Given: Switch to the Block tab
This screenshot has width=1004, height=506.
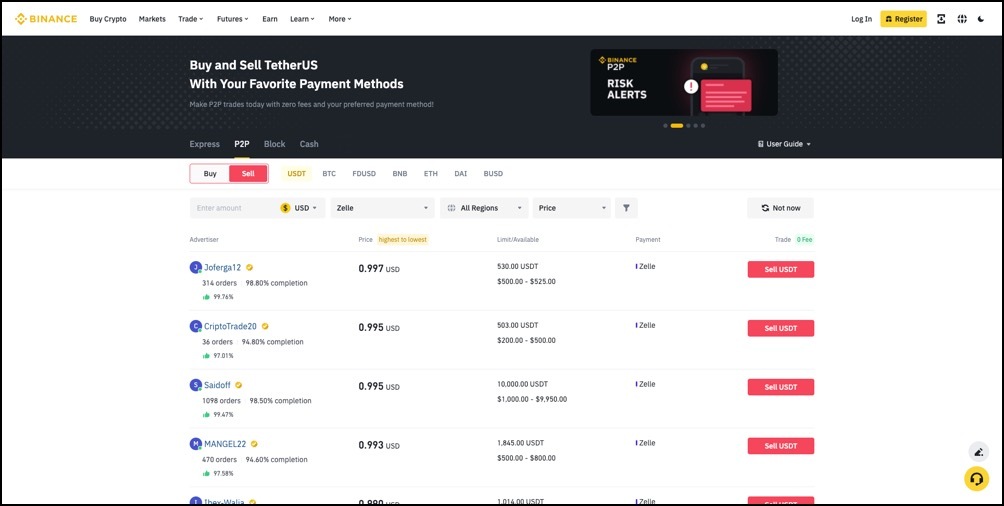Looking at the screenshot, I should click(x=274, y=144).
